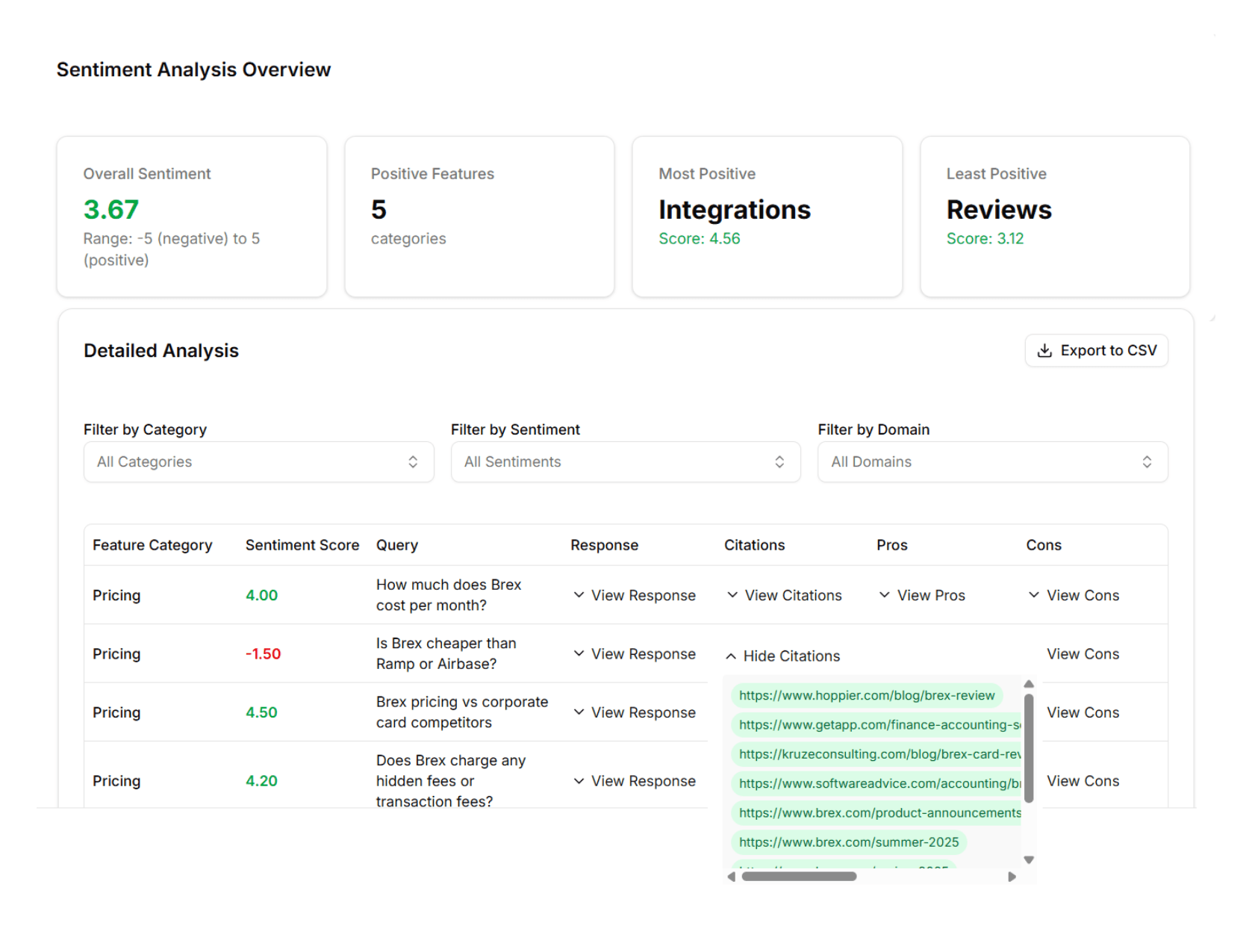
Task: Open the All Categories dropdown
Action: [x=258, y=461]
